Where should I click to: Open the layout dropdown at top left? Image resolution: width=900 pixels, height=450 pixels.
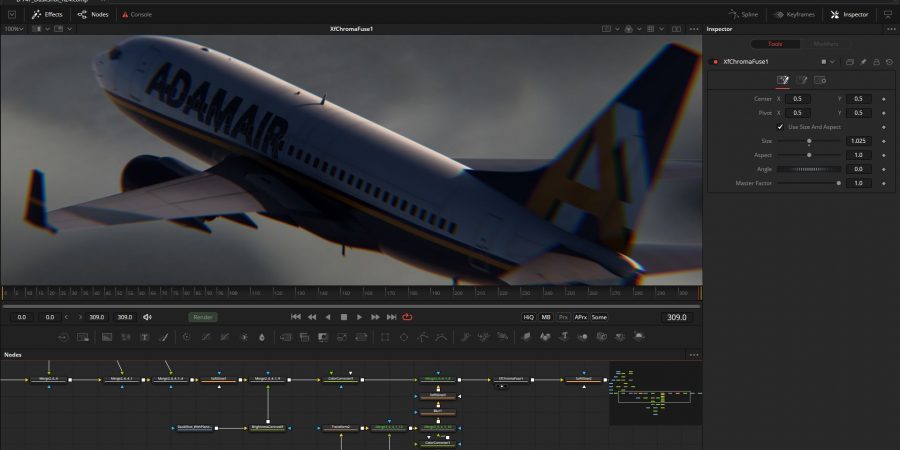12,14
